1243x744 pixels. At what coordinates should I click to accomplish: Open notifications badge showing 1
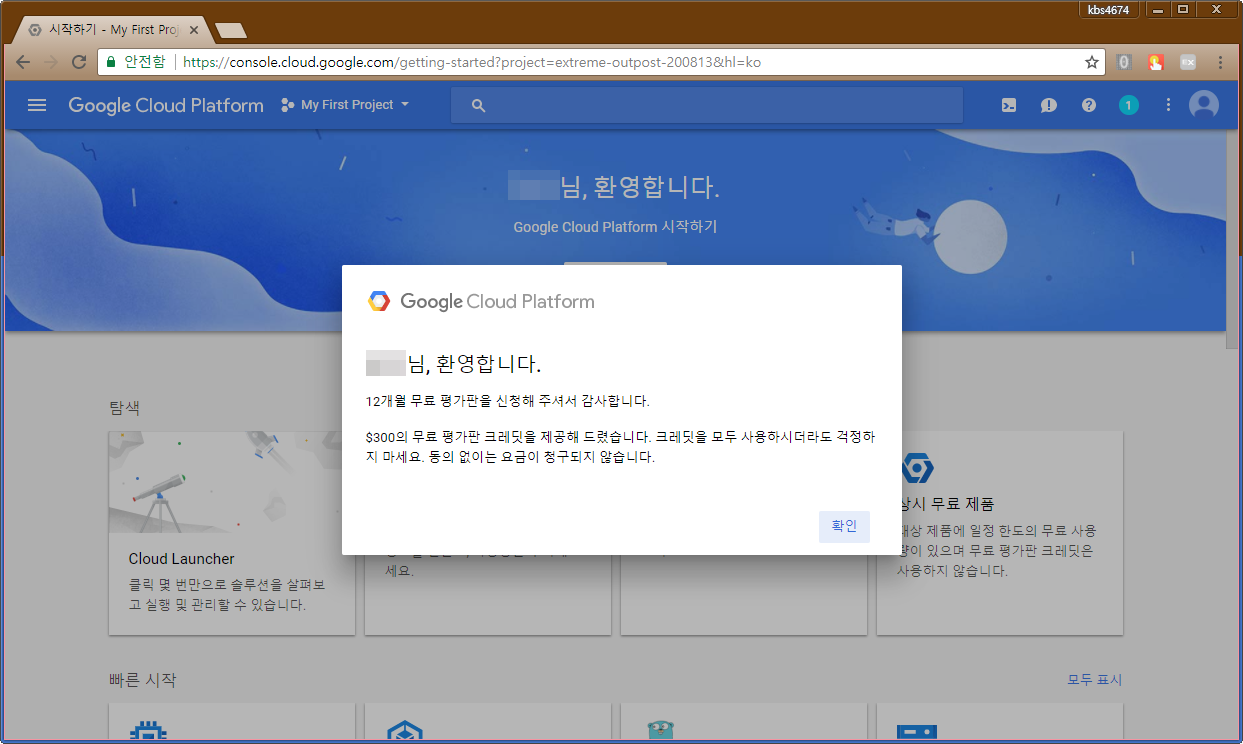coord(1129,105)
